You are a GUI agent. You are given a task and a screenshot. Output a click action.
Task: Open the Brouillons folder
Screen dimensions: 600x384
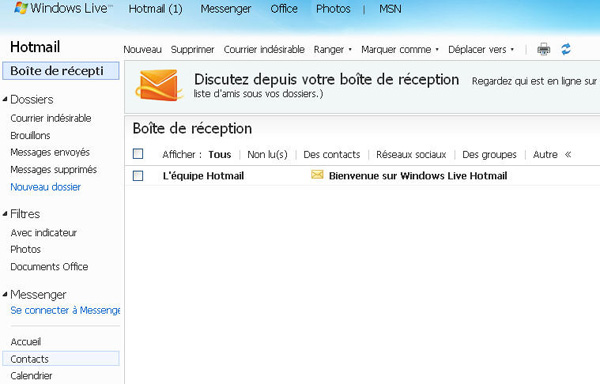tap(30, 135)
